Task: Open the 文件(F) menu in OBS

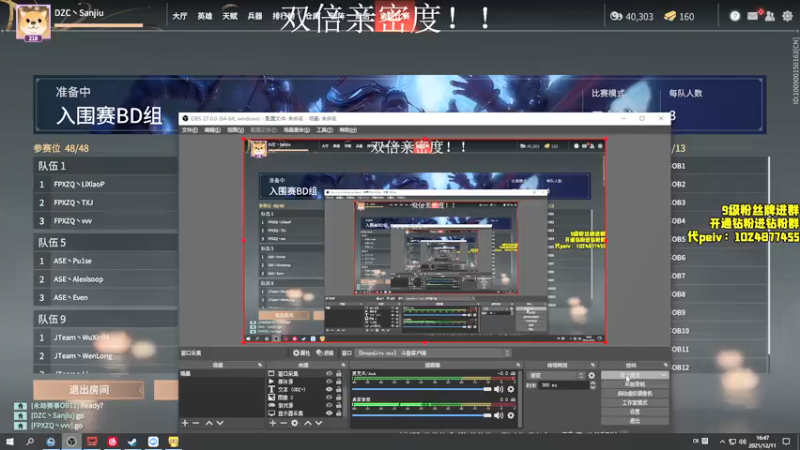Action: [x=189, y=130]
